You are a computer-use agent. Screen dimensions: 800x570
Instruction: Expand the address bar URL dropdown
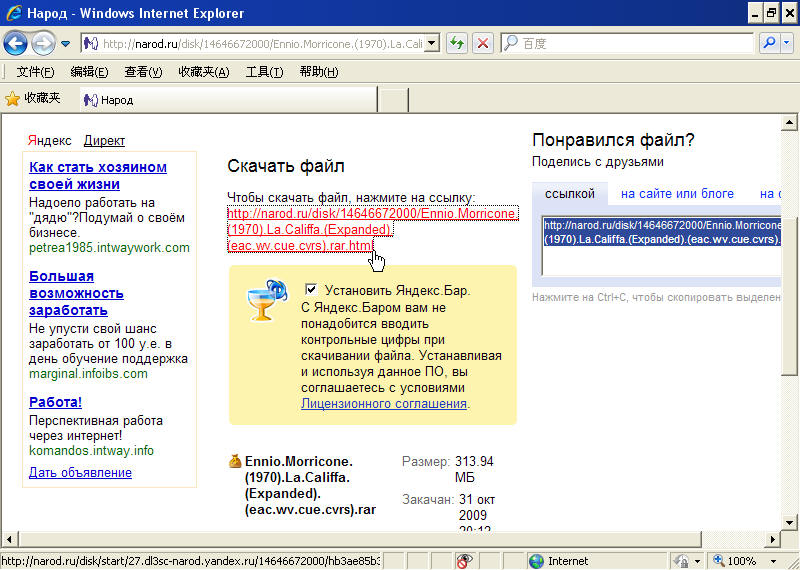pos(432,44)
